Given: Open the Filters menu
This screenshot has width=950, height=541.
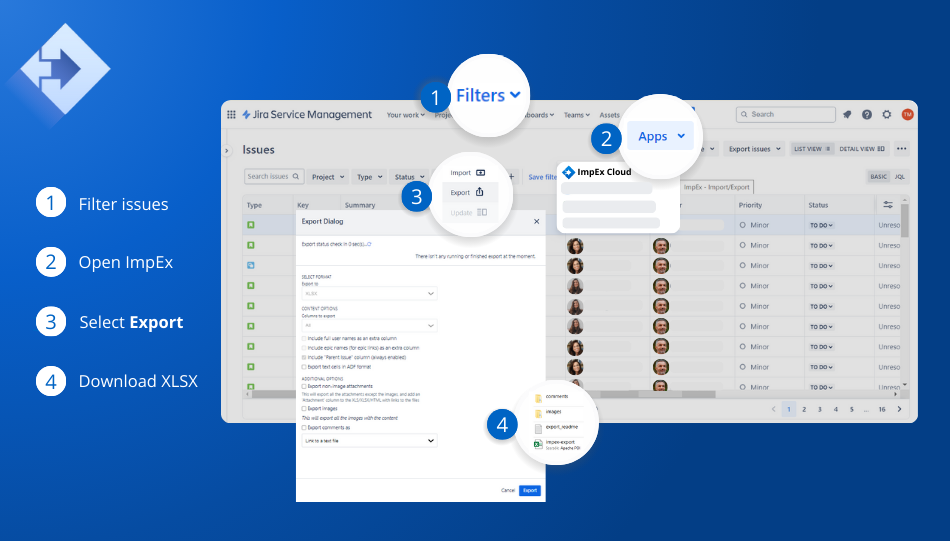Looking at the screenshot, I should click(x=488, y=96).
